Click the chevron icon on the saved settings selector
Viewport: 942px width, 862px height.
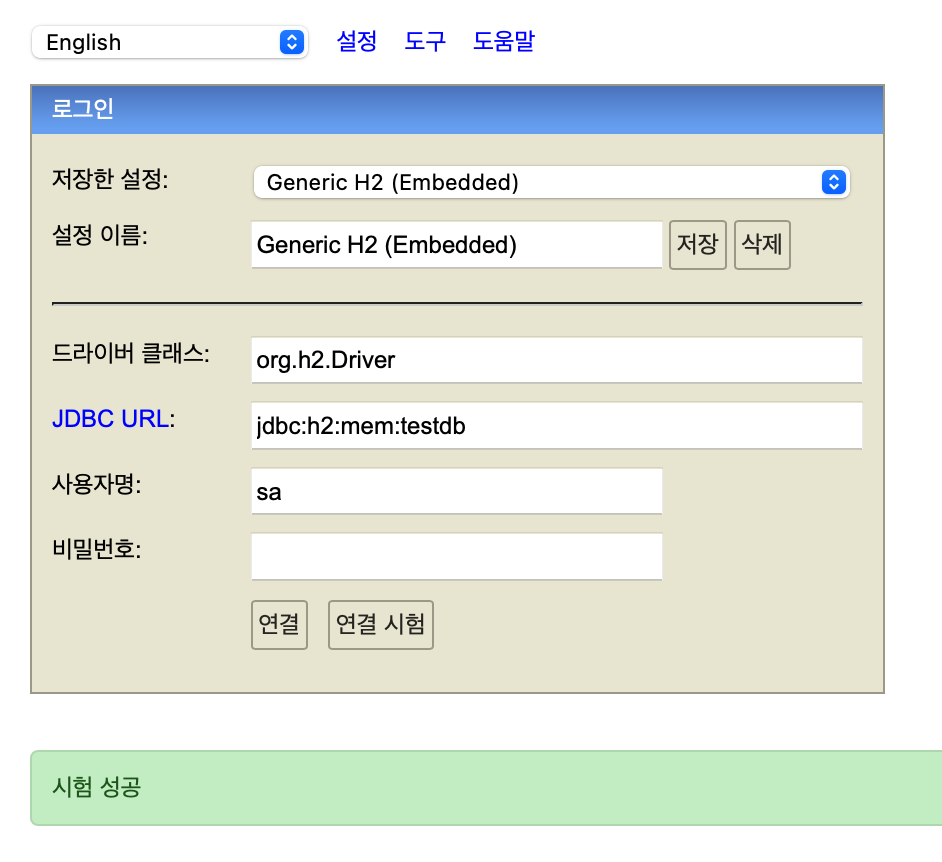[x=833, y=182]
